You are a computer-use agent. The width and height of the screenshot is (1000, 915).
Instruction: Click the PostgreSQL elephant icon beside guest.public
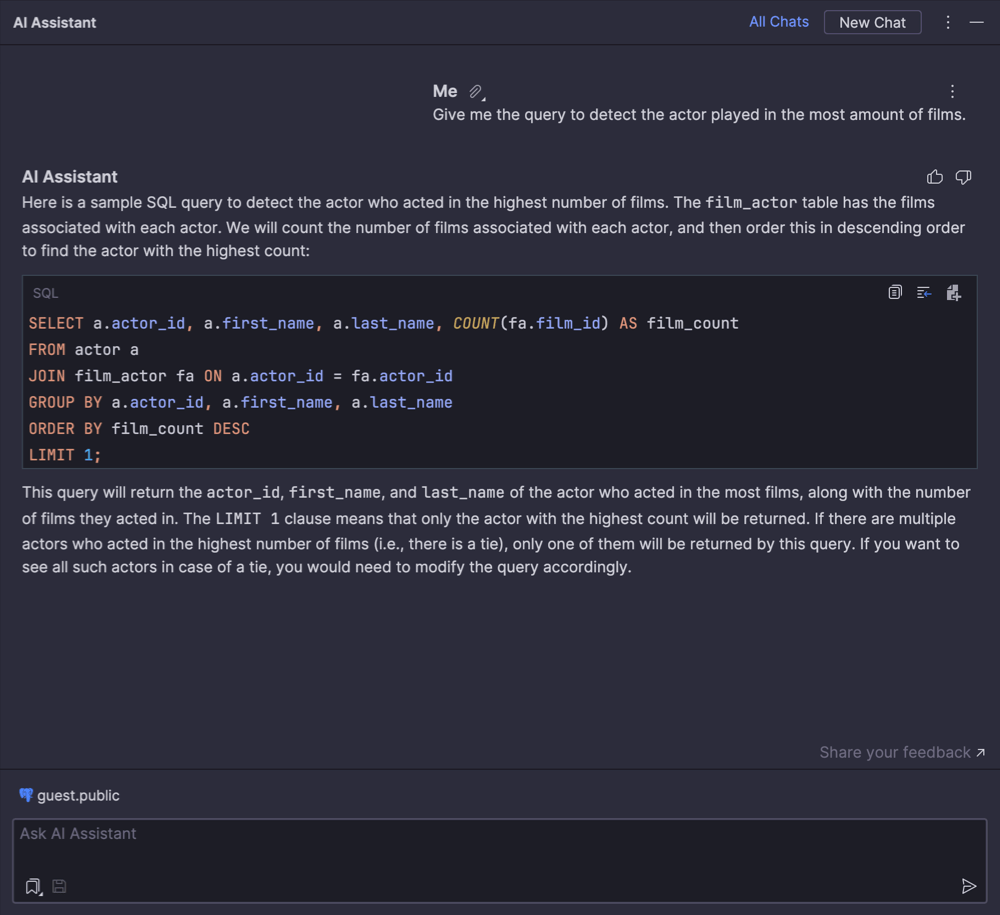[26, 795]
